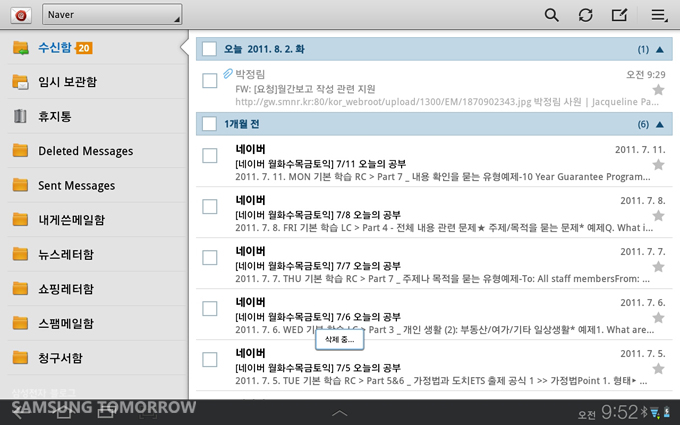
Task: Open 임시 보관함 folder
Action: [96, 82]
